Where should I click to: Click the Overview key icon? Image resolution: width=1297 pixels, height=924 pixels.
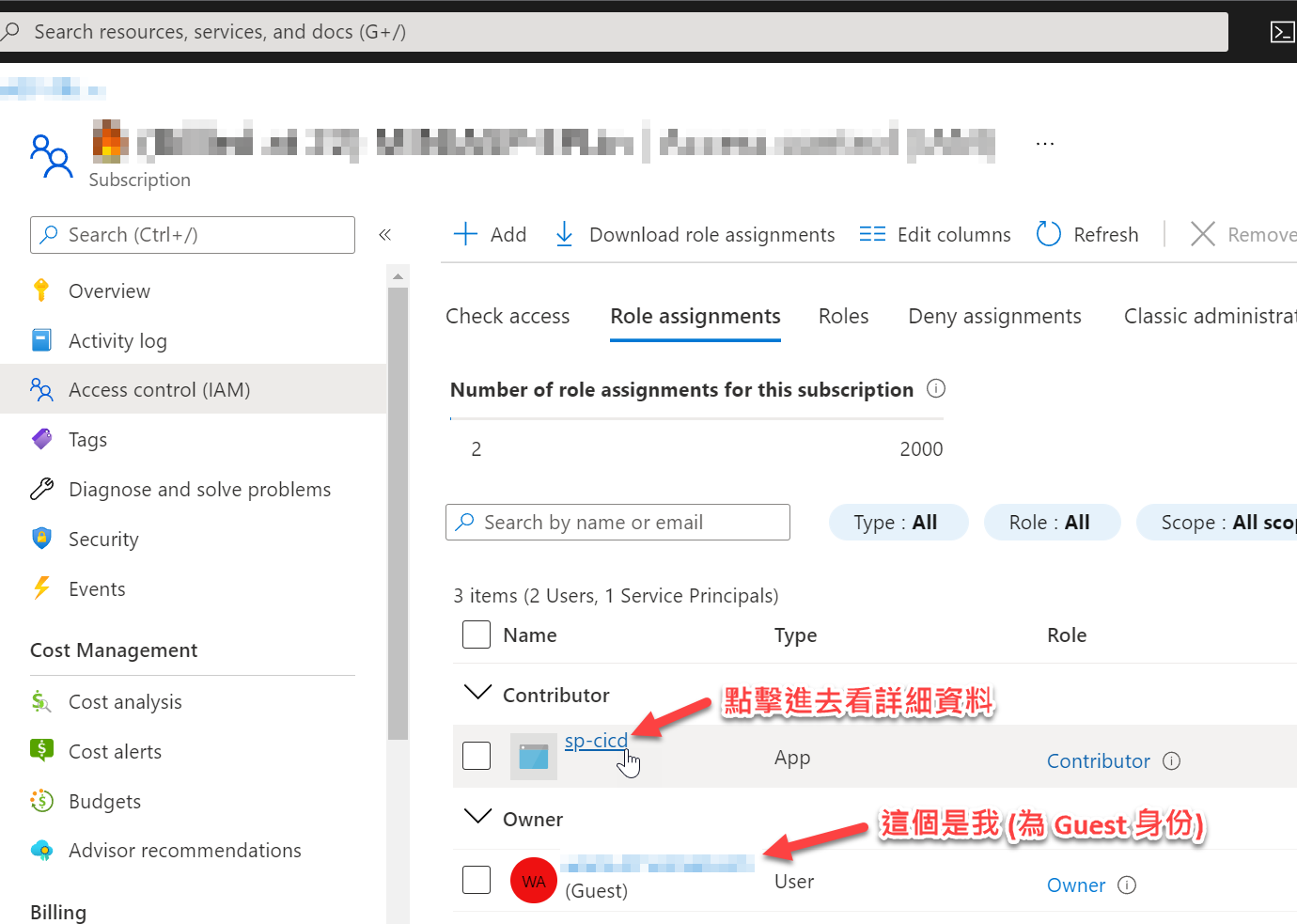click(x=41, y=290)
